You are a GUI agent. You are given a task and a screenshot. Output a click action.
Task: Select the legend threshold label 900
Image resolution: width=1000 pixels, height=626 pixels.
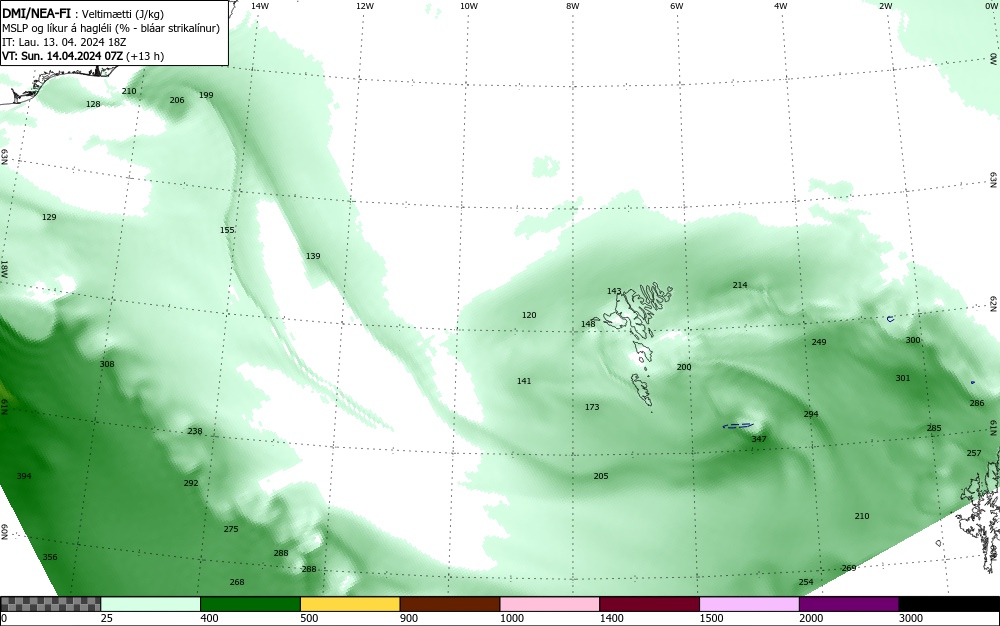(x=409, y=618)
